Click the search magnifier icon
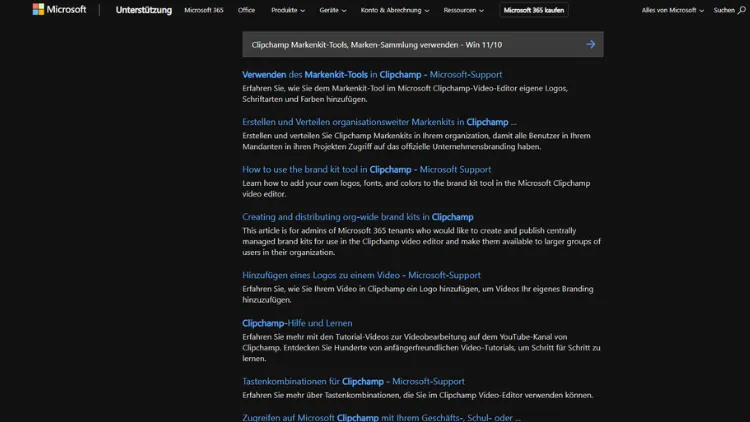Viewport: 750px width, 422px height. pyautogui.click(x=741, y=10)
